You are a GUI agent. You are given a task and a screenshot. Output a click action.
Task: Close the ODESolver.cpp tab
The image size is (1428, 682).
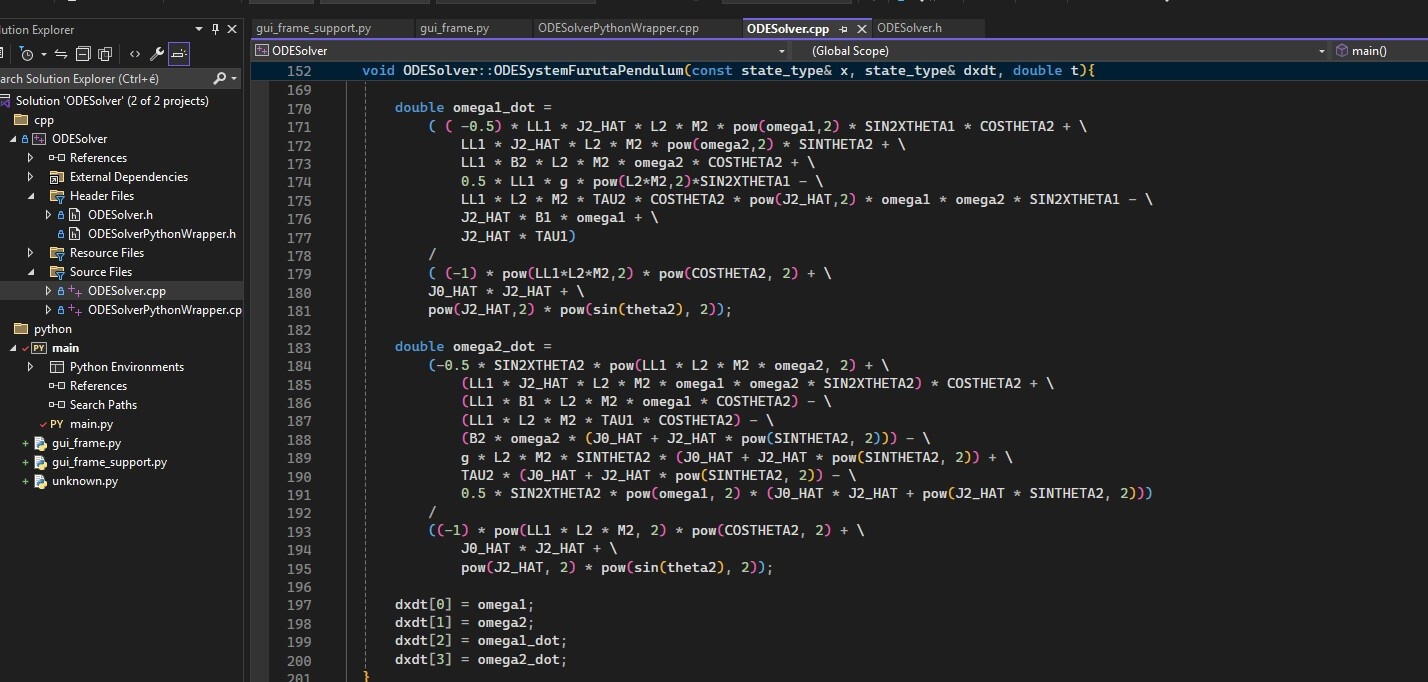tap(862, 28)
